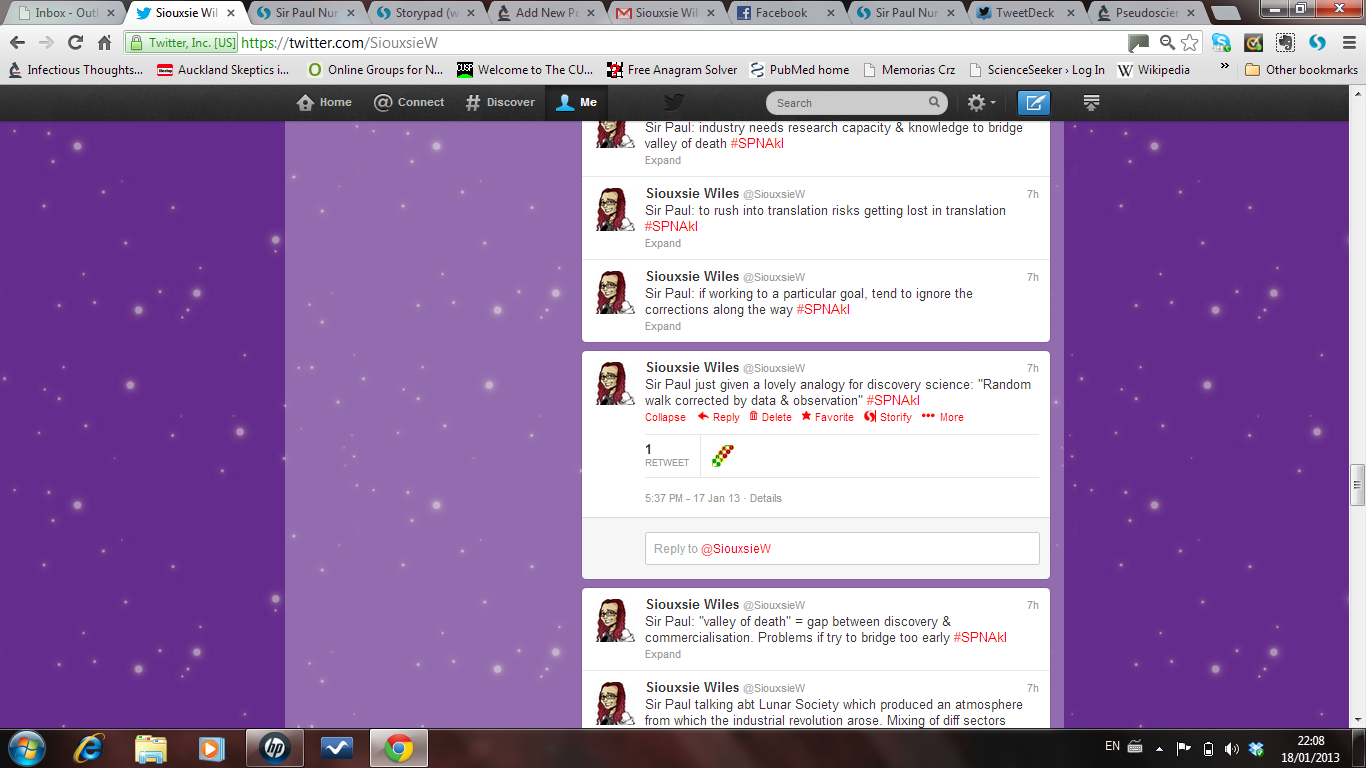Viewport: 1366px width, 768px height.
Task: Open the Connect section
Action: click(409, 102)
